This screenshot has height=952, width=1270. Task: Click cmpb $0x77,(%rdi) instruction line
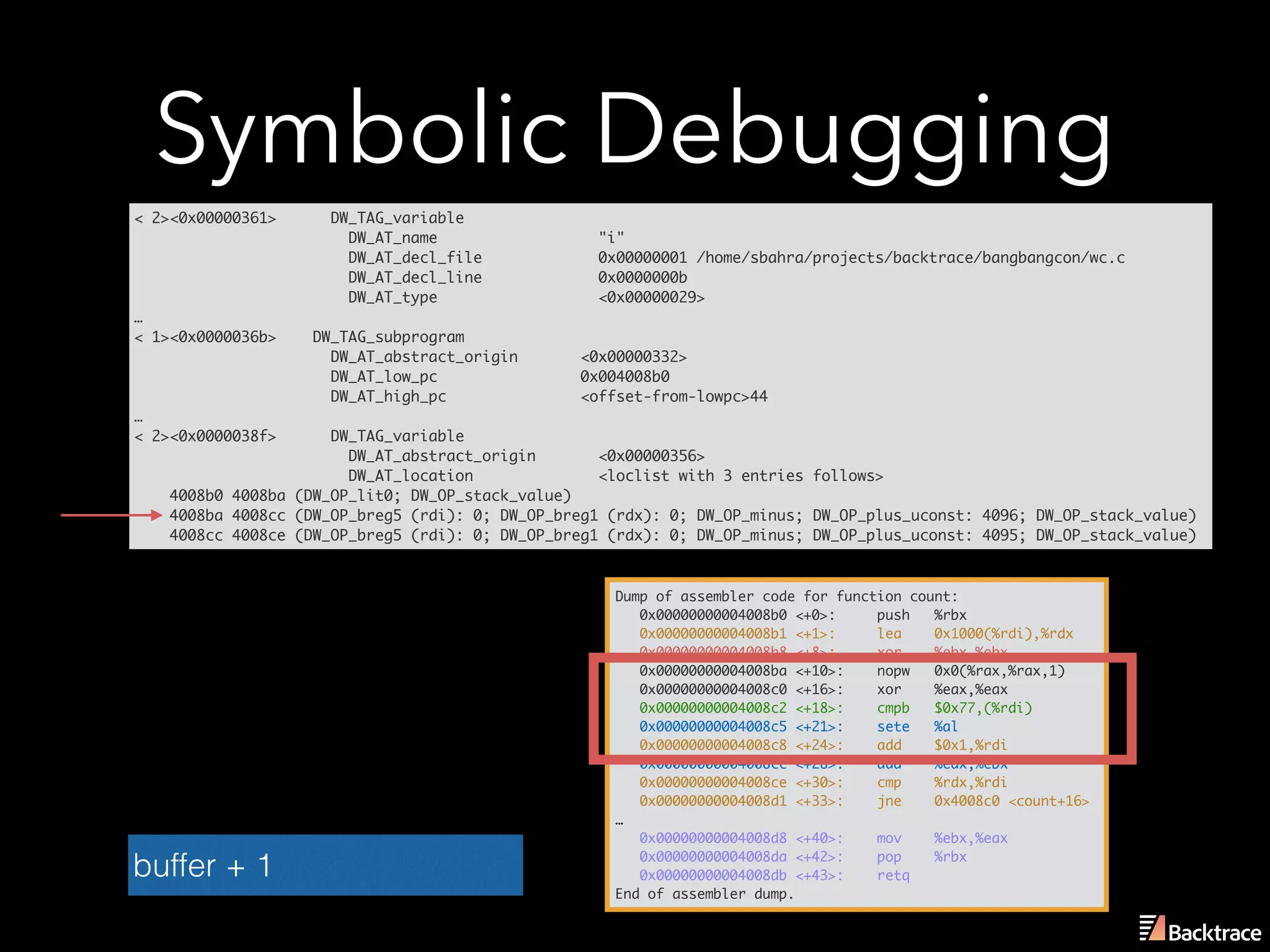tap(836, 708)
